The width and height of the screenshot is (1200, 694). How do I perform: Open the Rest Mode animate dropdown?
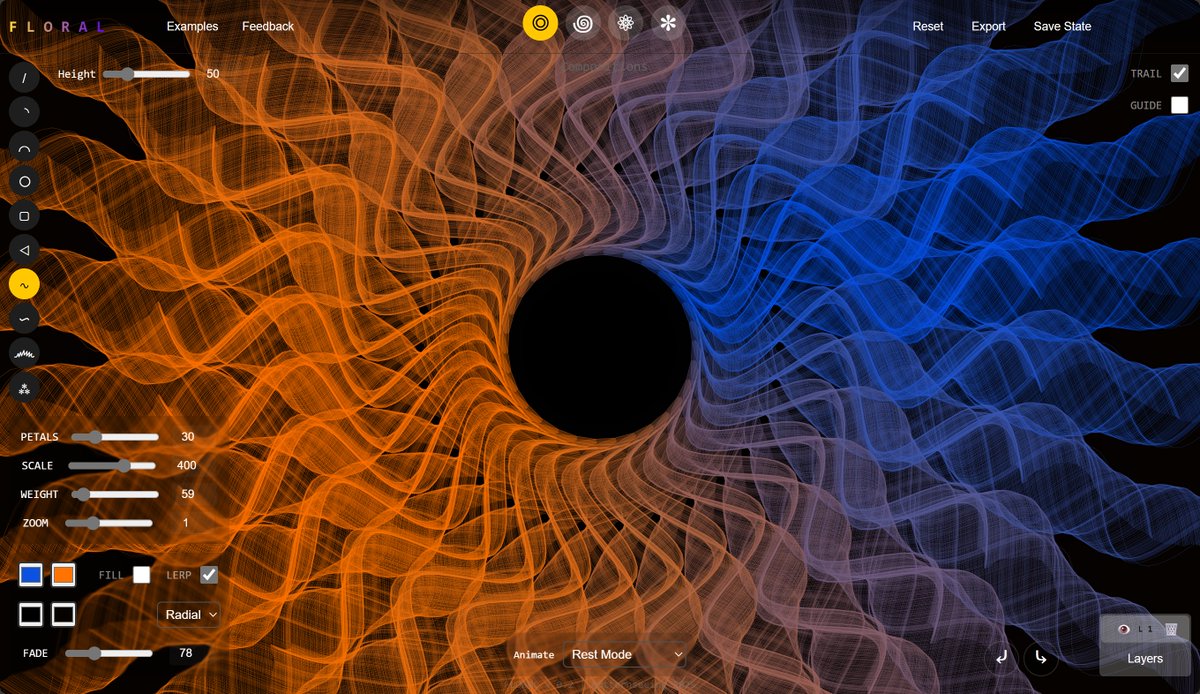(625, 655)
